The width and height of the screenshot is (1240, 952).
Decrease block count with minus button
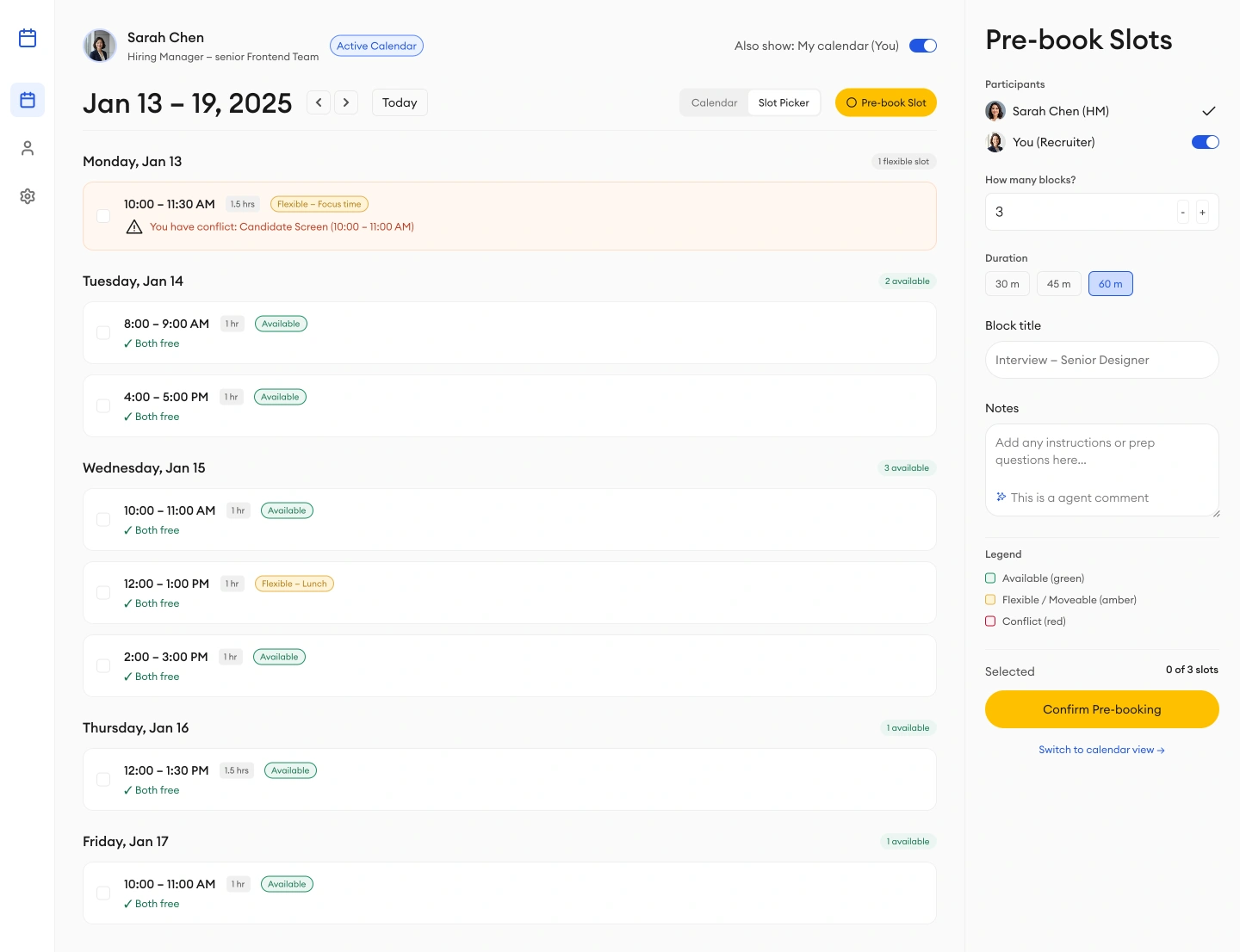(1183, 212)
